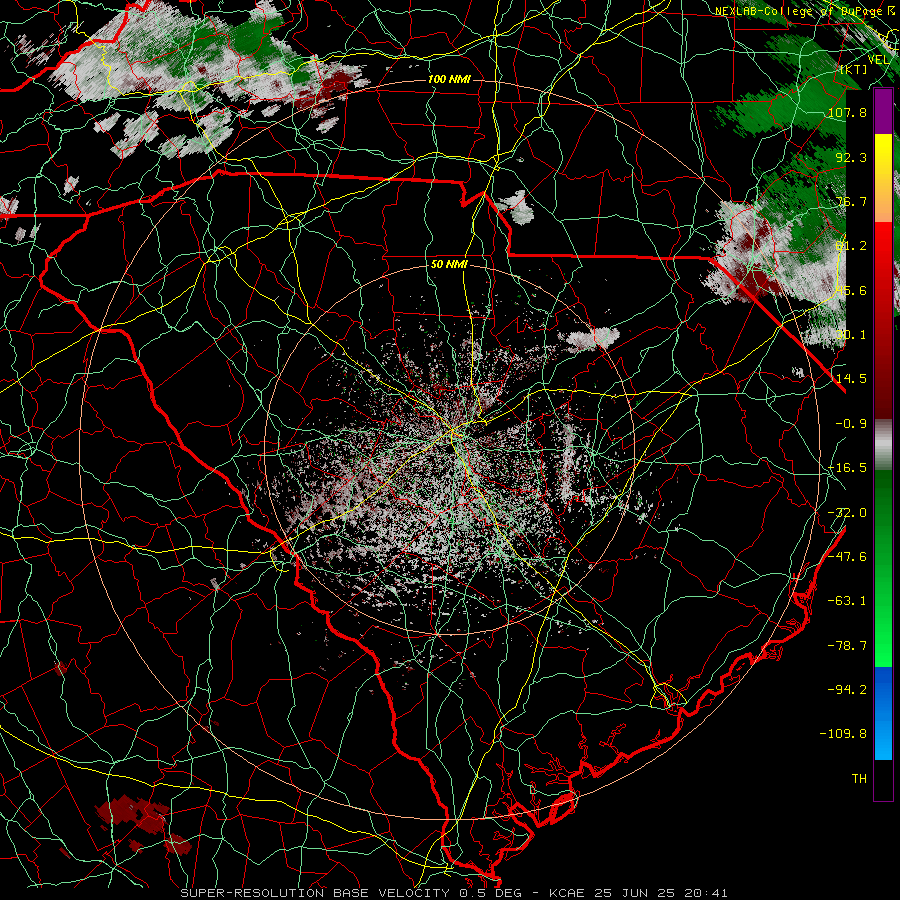Click the Super-Resolution Base Velocity caption
900x900 pixels.
(454, 893)
